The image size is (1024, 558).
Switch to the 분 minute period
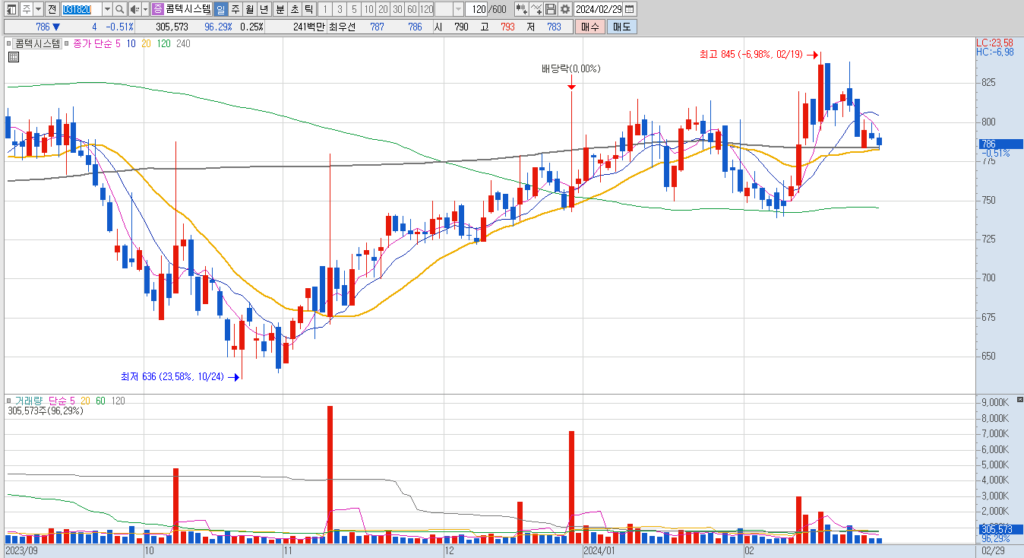pyautogui.click(x=280, y=9)
